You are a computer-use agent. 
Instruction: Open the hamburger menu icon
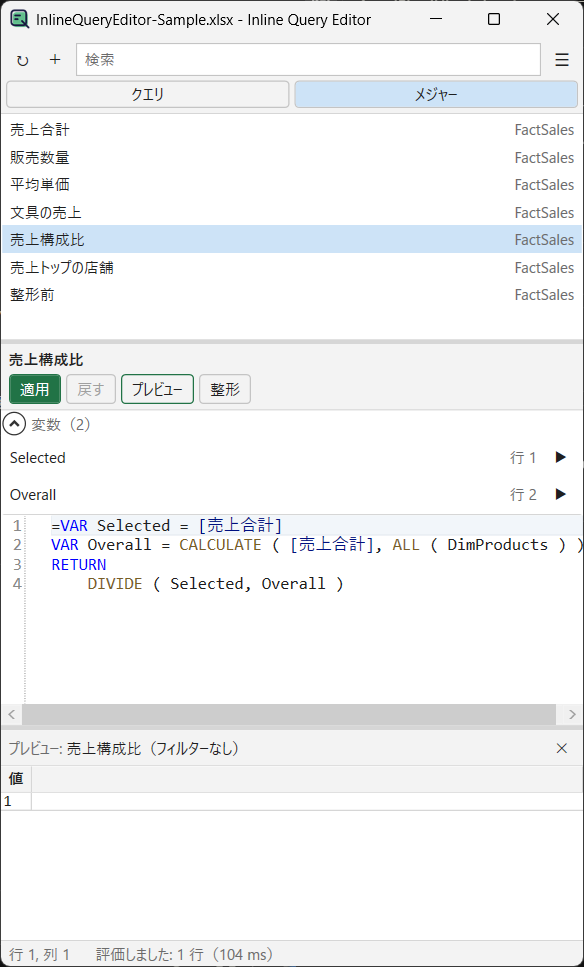[562, 60]
